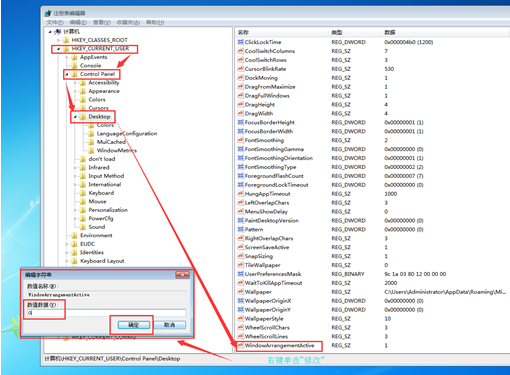The height and width of the screenshot is (375, 510).
Task: Select the PaintDesktopVersion value name
Action: click(272, 221)
